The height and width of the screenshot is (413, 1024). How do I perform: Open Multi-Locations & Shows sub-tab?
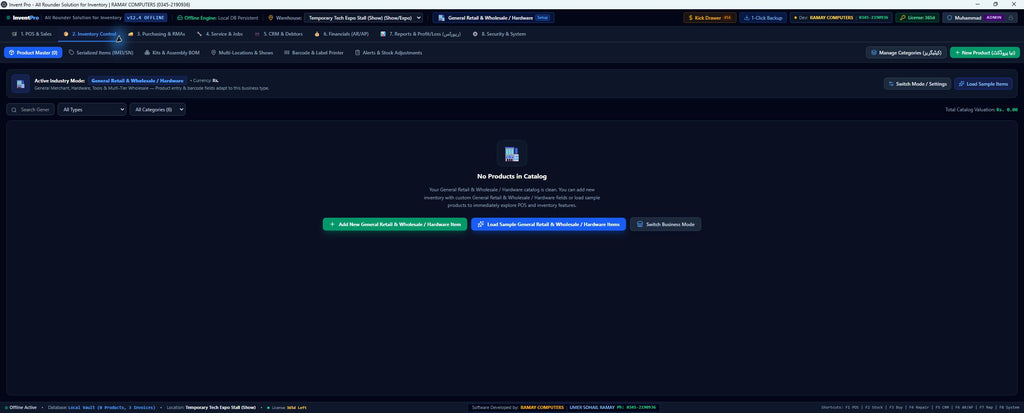pos(242,52)
